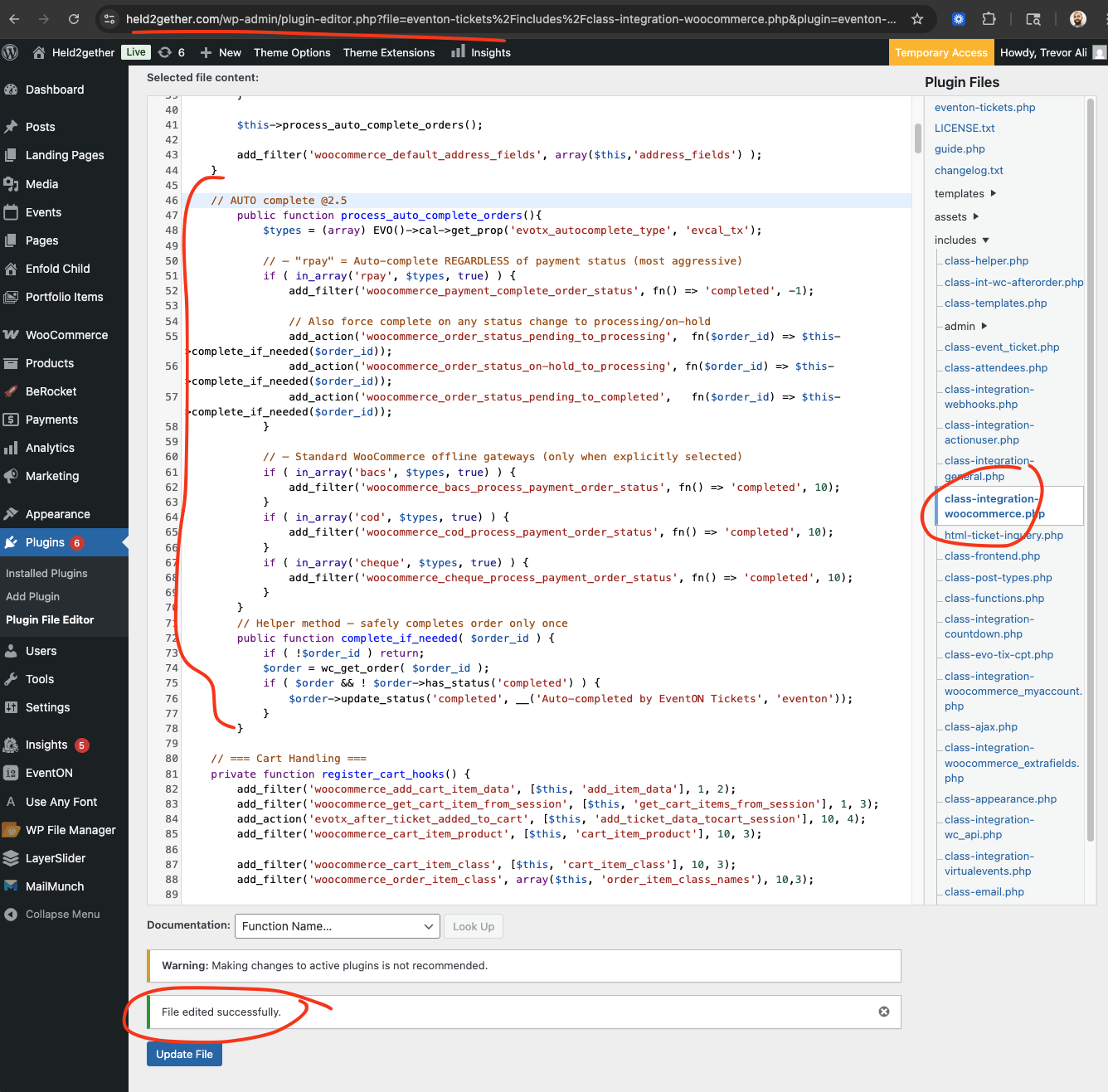This screenshot has height=1092, width=1108.
Task: Open the browser extensions puzzle icon
Action: (x=989, y=19)
